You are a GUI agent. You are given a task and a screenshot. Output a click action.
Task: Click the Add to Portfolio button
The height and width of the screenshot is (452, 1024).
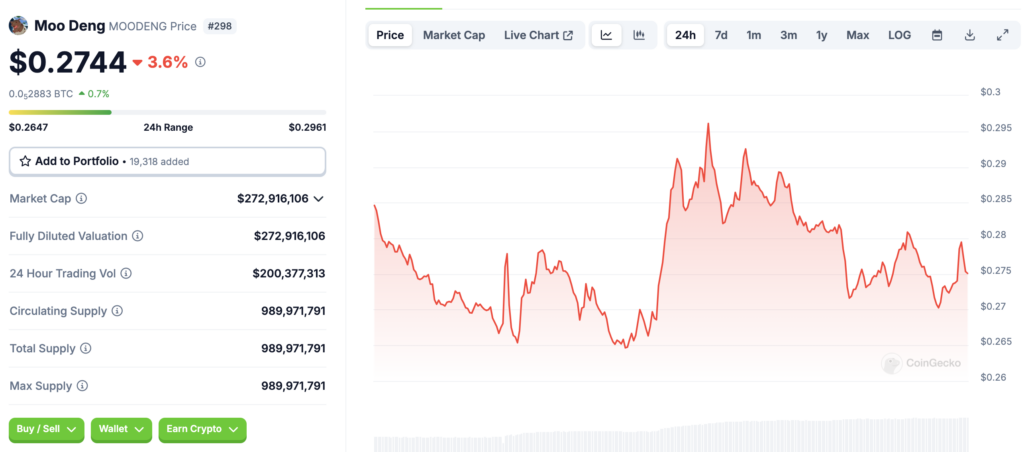click(x=167, y=161)
